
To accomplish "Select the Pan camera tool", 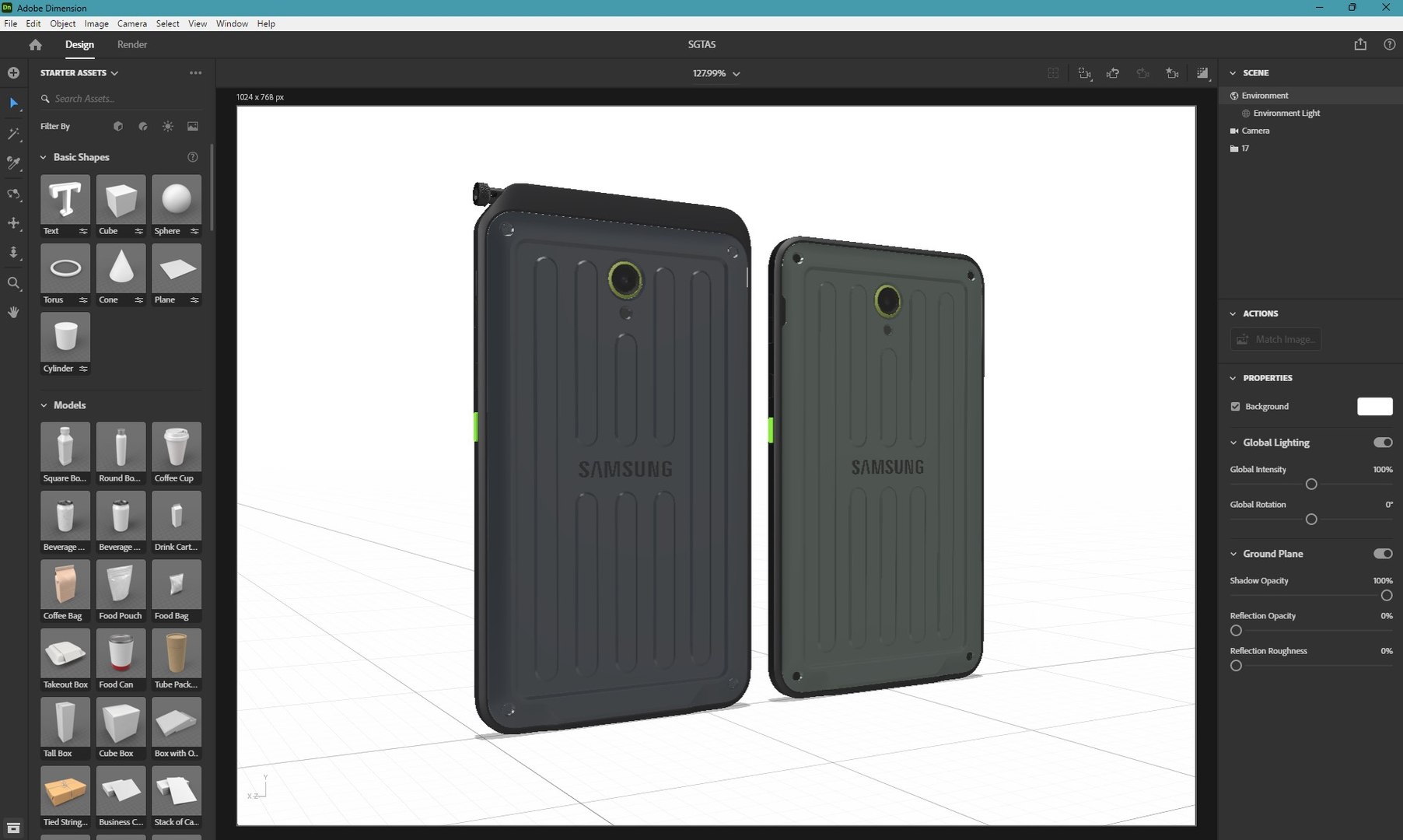I will pos(13,223).
